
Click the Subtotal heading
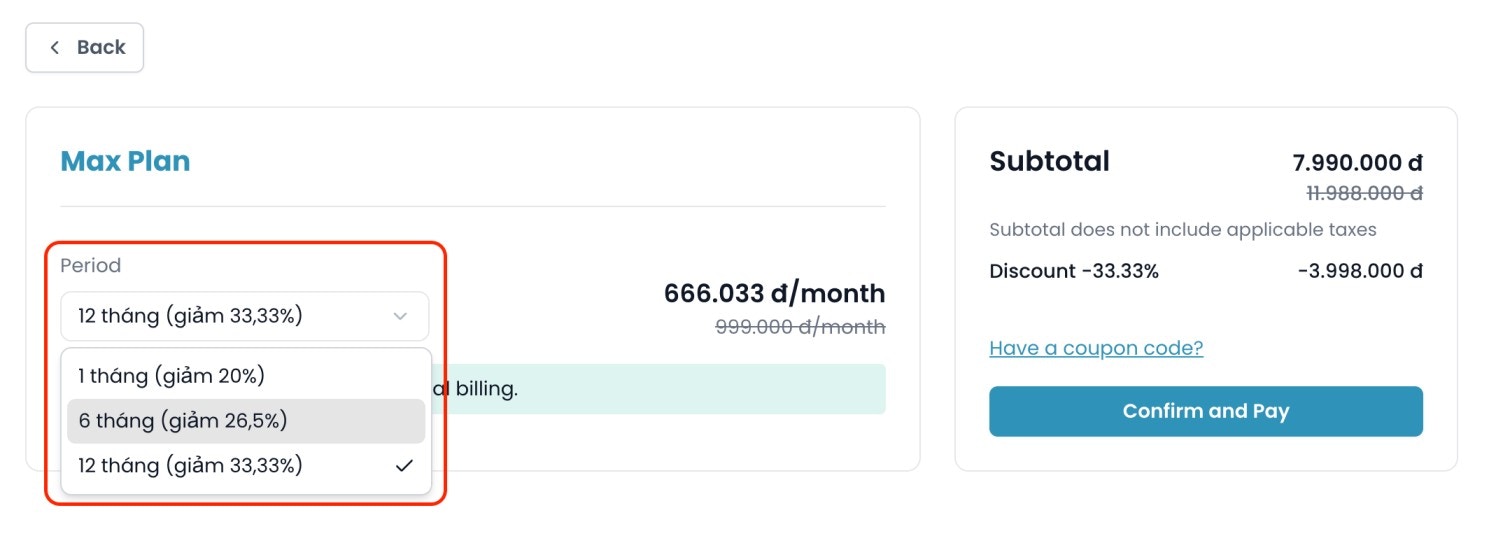pyautogui.click(x=1049, y=162)
